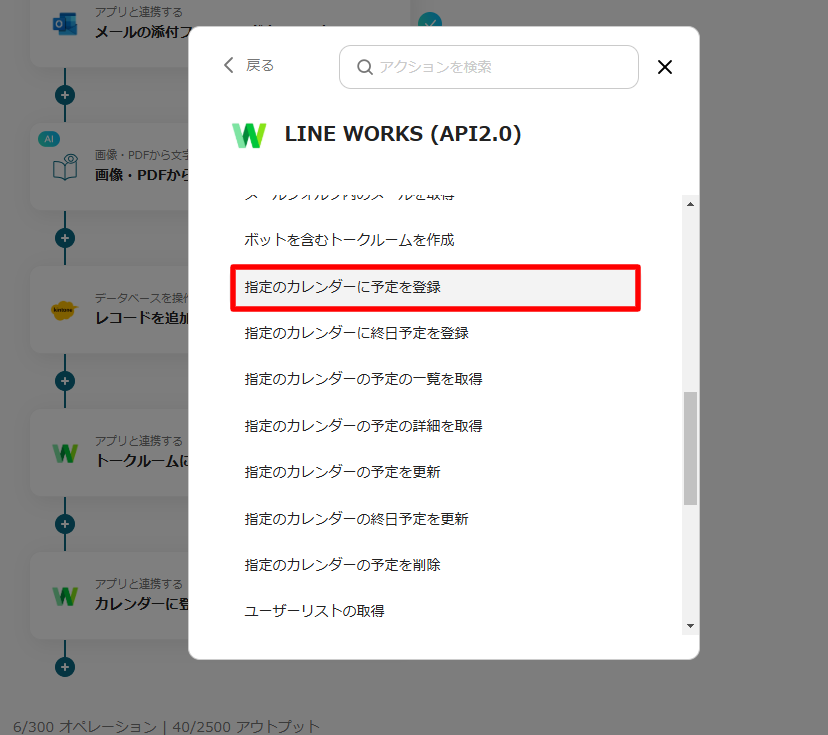Screen dimensions: 828x735
Task: Click the LINE WORKS logo in the dialog header
Action: 249,135
